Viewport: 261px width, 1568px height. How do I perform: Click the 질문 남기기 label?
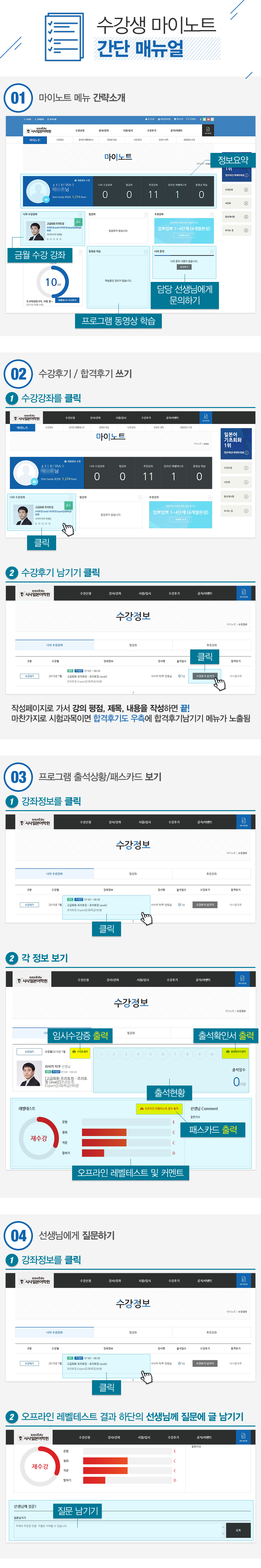78,1510
